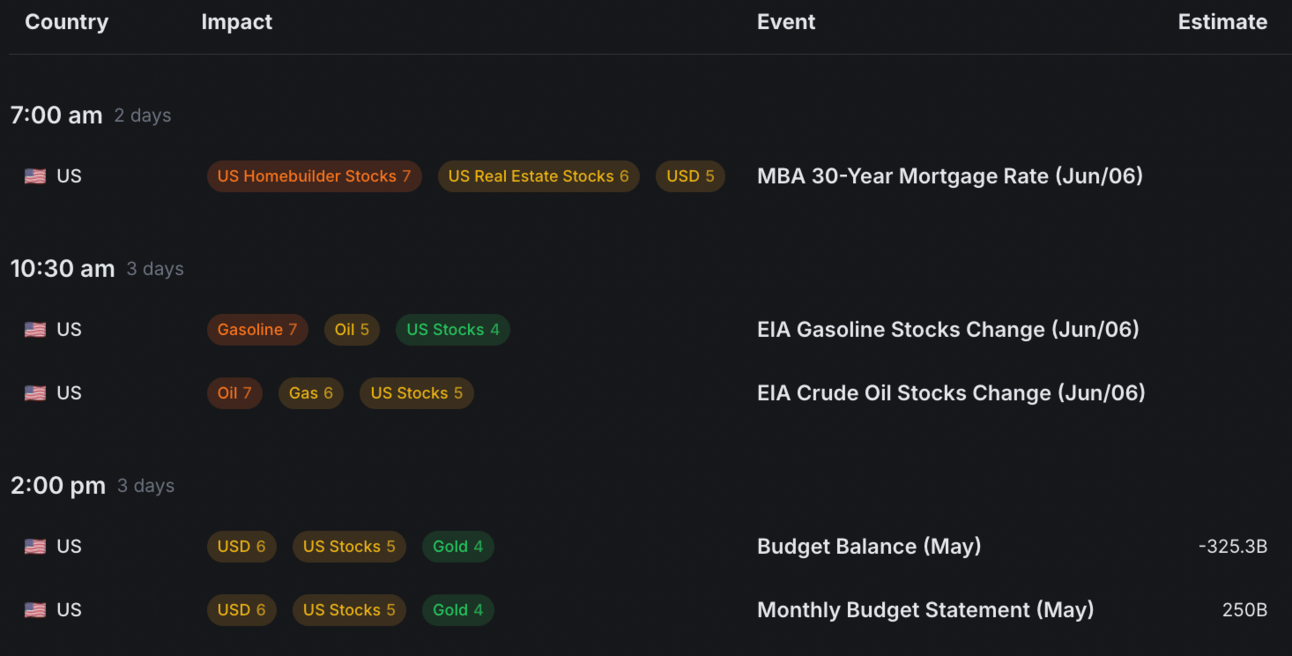Click the Gas 6 impact tag
This screenshot has width=1292, height=656.
point(310,394)
